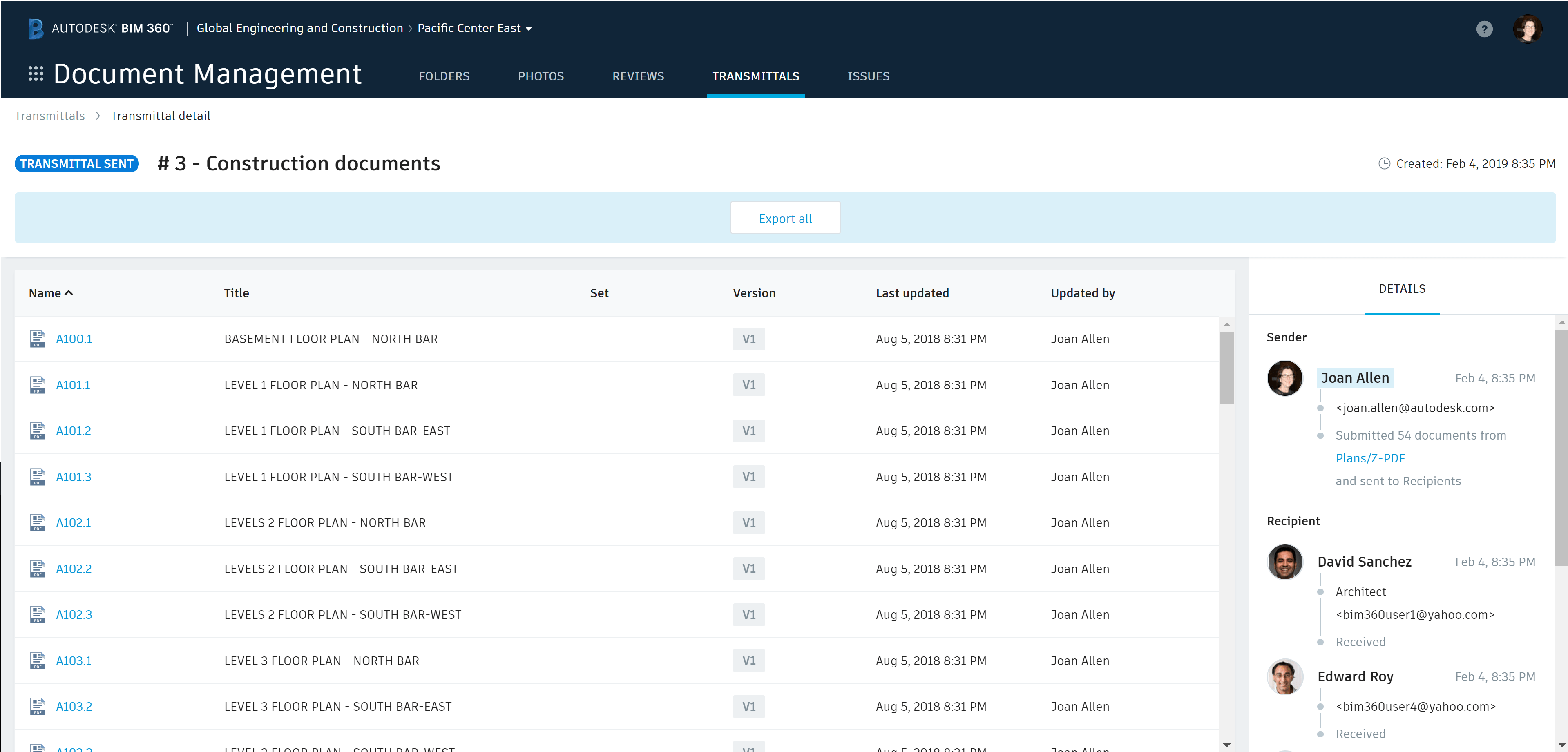Click the PDF icon for A100.1

point(38,339)
